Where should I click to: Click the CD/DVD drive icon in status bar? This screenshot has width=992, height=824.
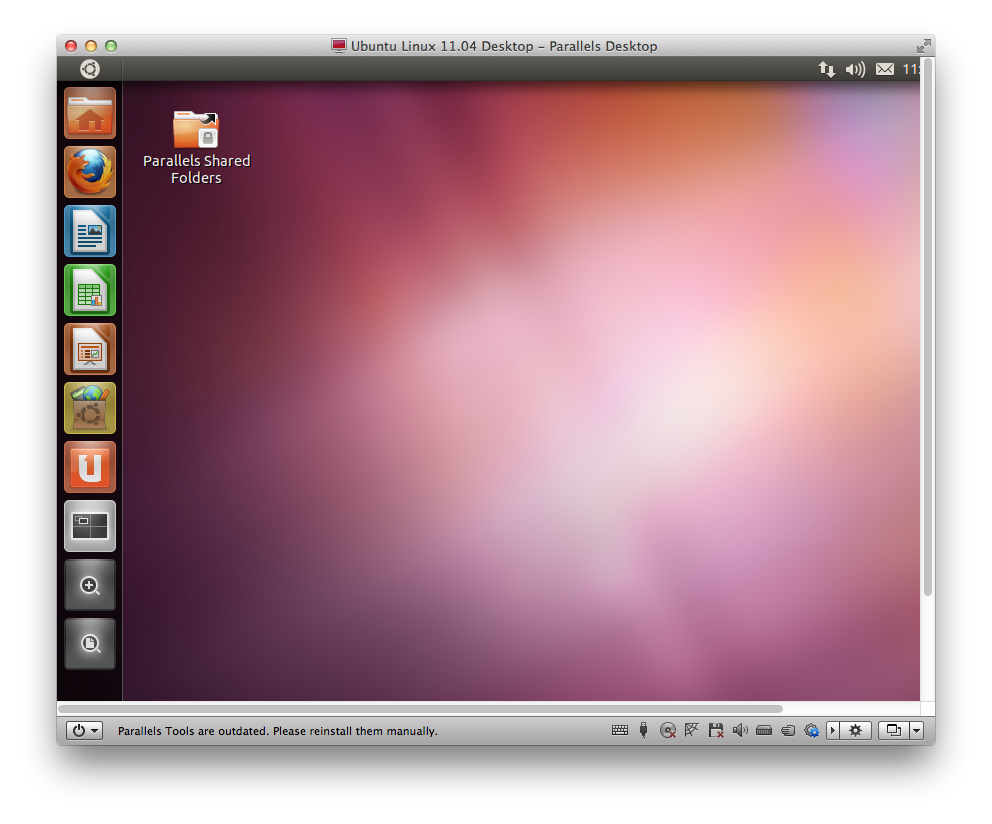click(667, 730)
